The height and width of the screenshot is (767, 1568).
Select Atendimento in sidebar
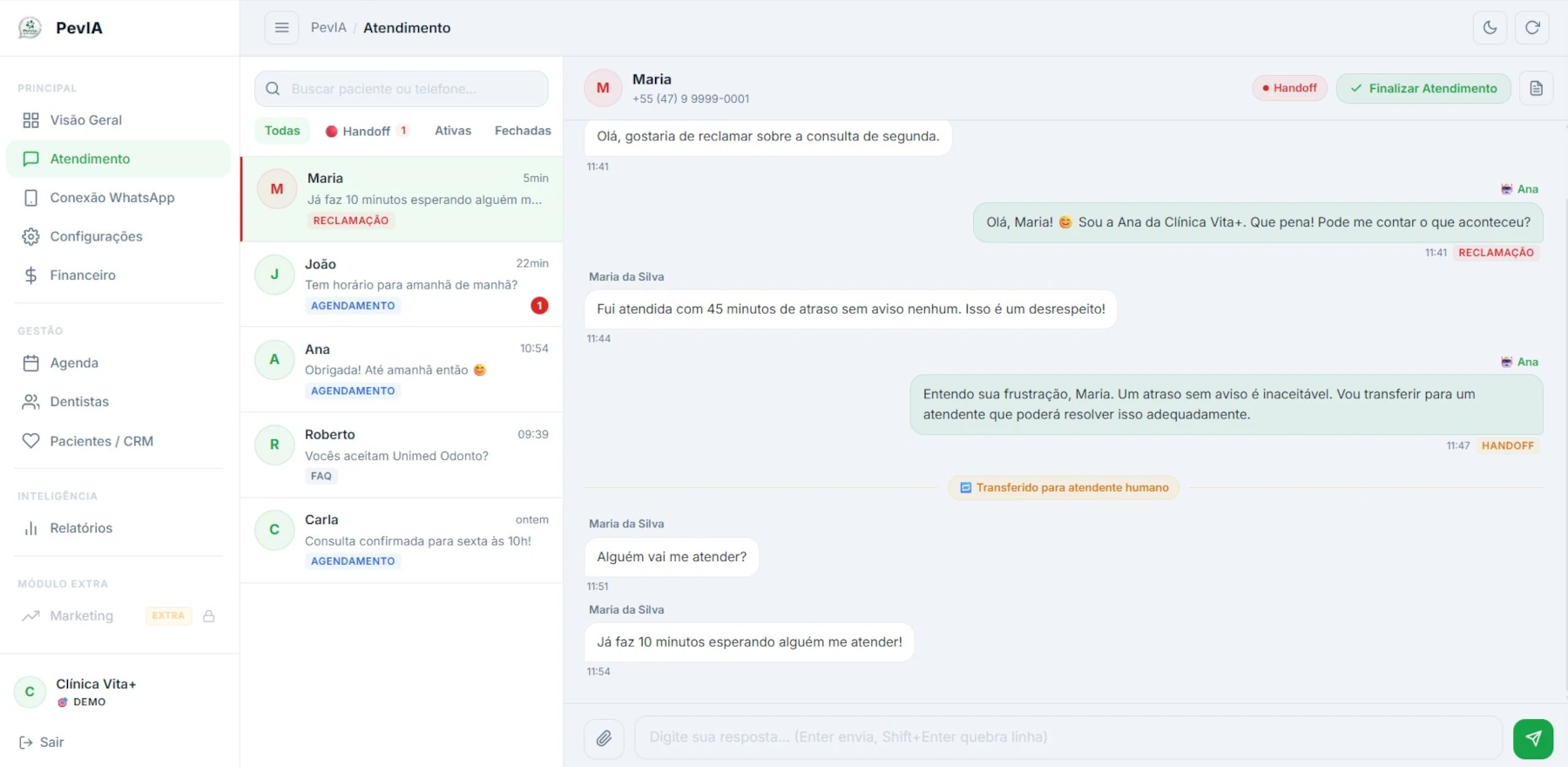click(x=118, y=159)
